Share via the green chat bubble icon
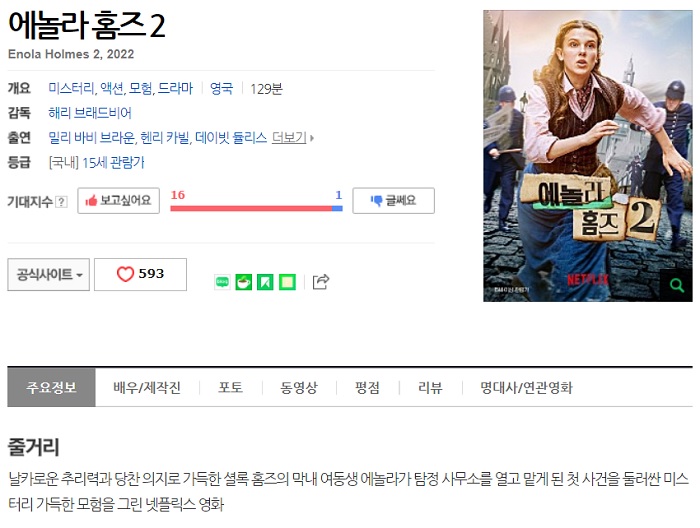700x528 pixels. 222,282
